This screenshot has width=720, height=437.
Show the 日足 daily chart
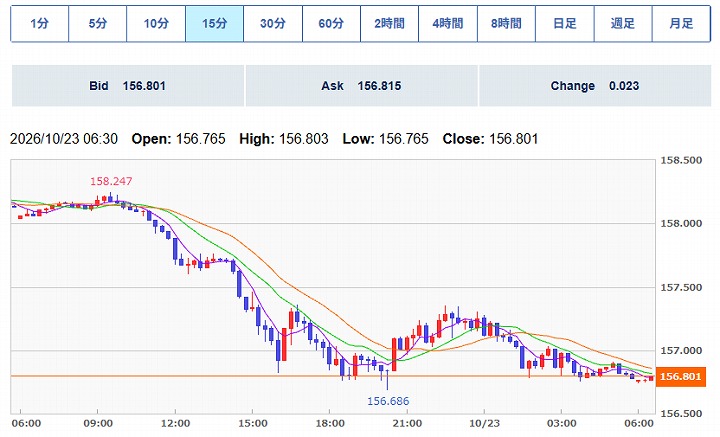coord(564,23)
